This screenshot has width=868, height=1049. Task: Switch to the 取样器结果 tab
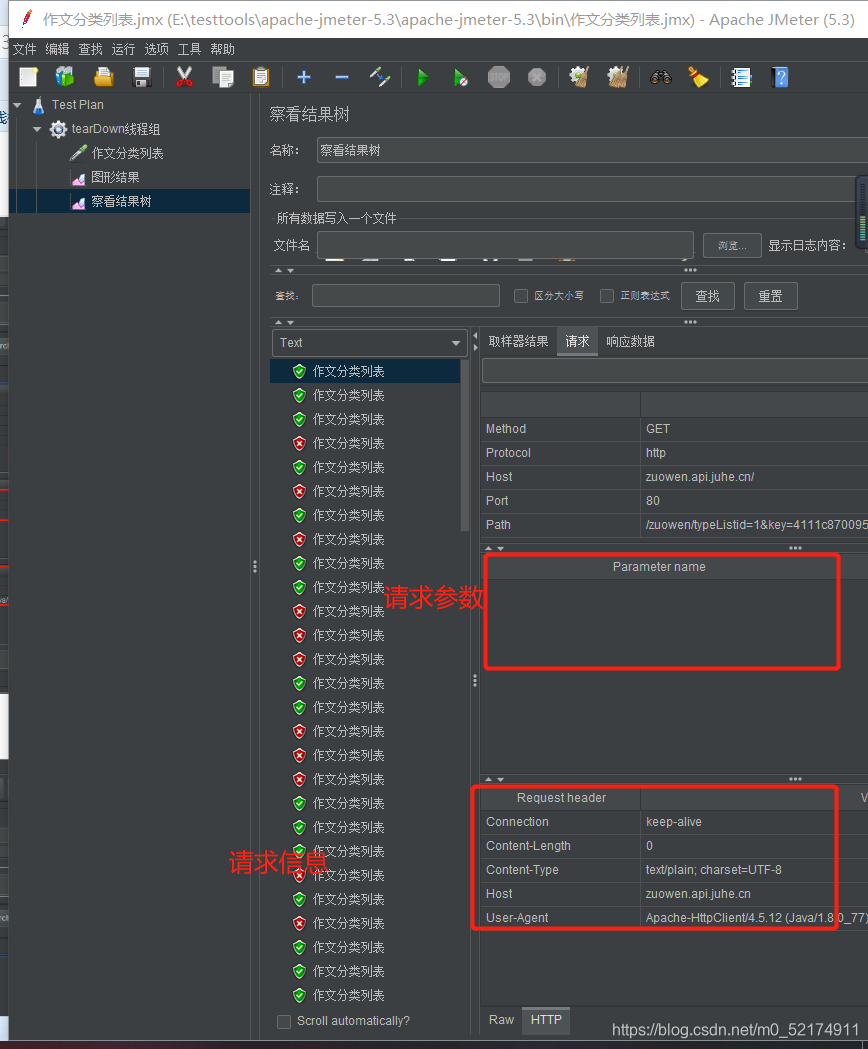tap(518, 342)
